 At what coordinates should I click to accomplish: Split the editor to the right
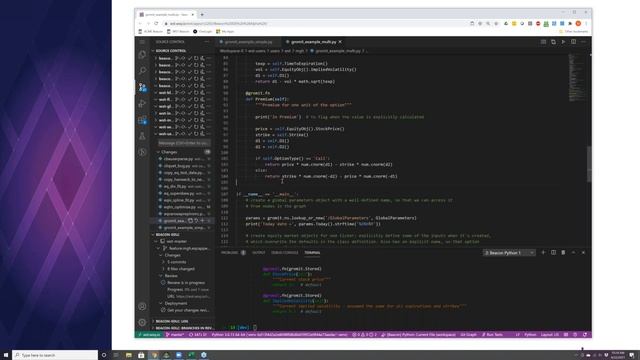[573, 42]
